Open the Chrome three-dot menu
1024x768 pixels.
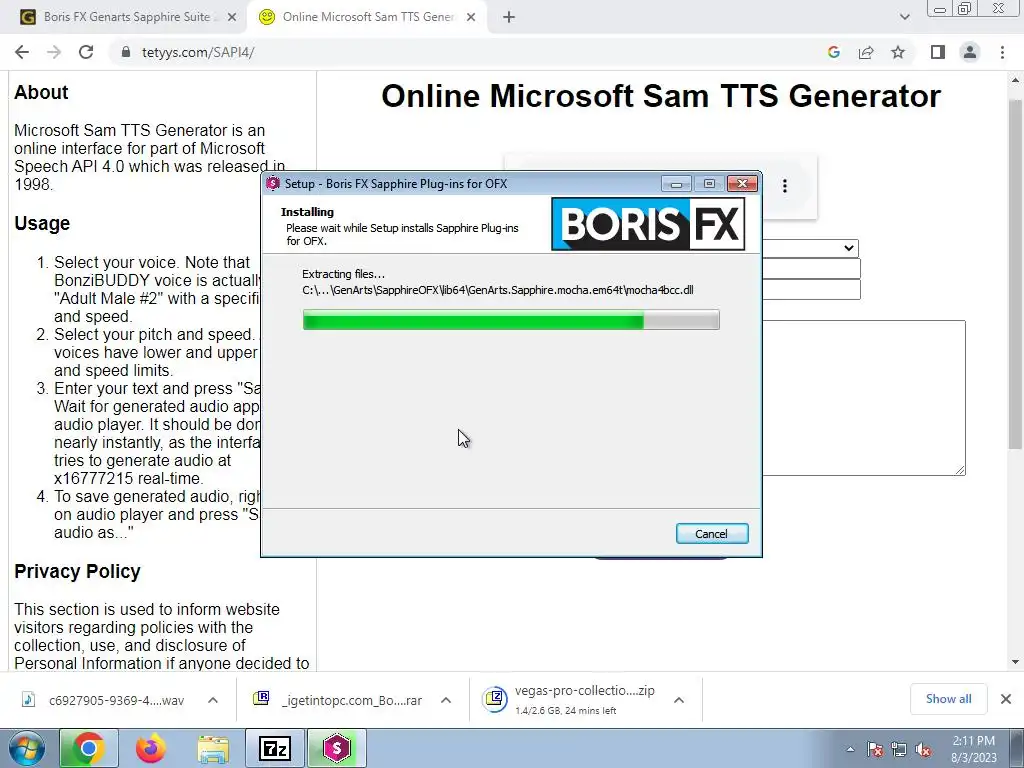point(1002,52)
